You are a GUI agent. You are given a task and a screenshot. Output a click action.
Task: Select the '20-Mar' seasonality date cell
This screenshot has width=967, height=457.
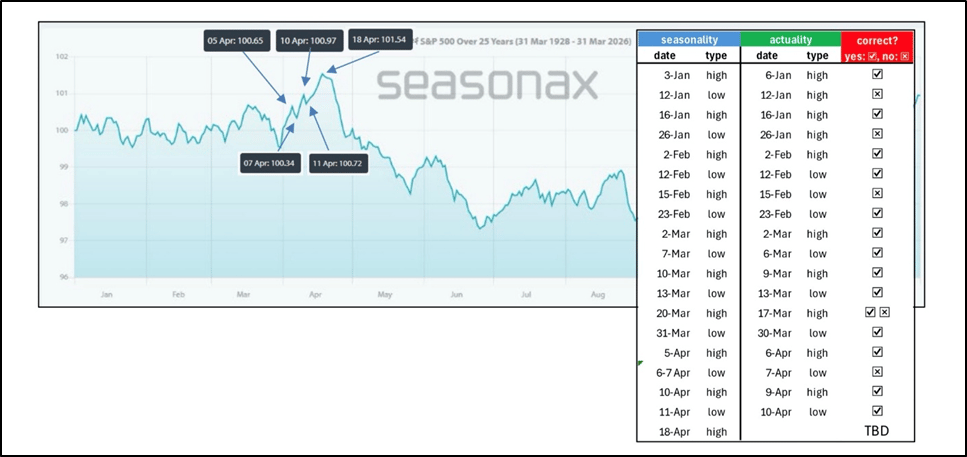[x=675, y=313]
